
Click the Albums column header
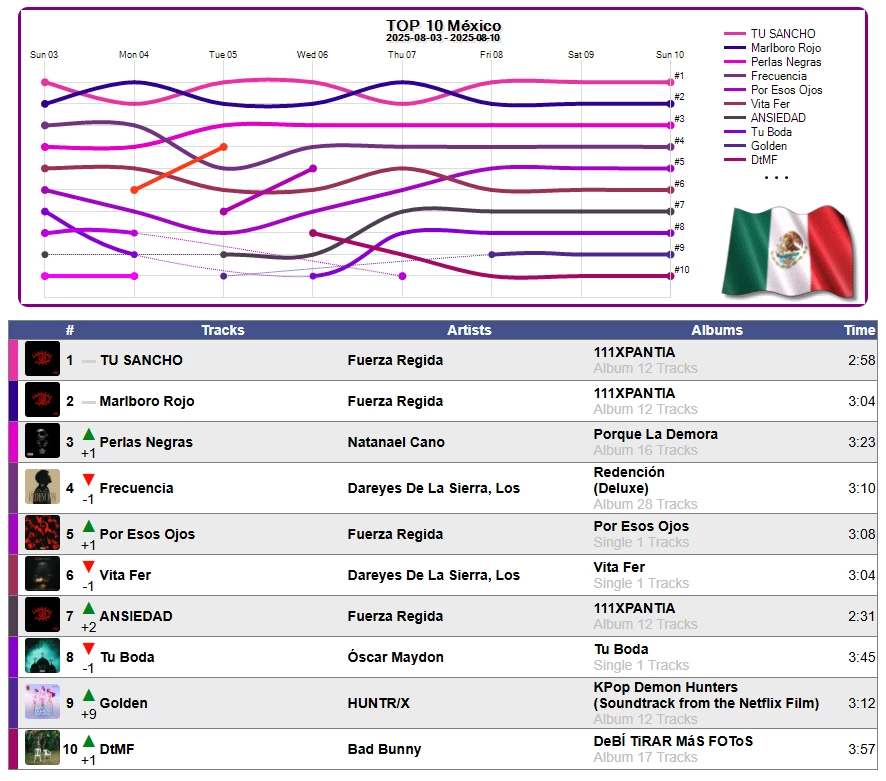pos(716,330)
